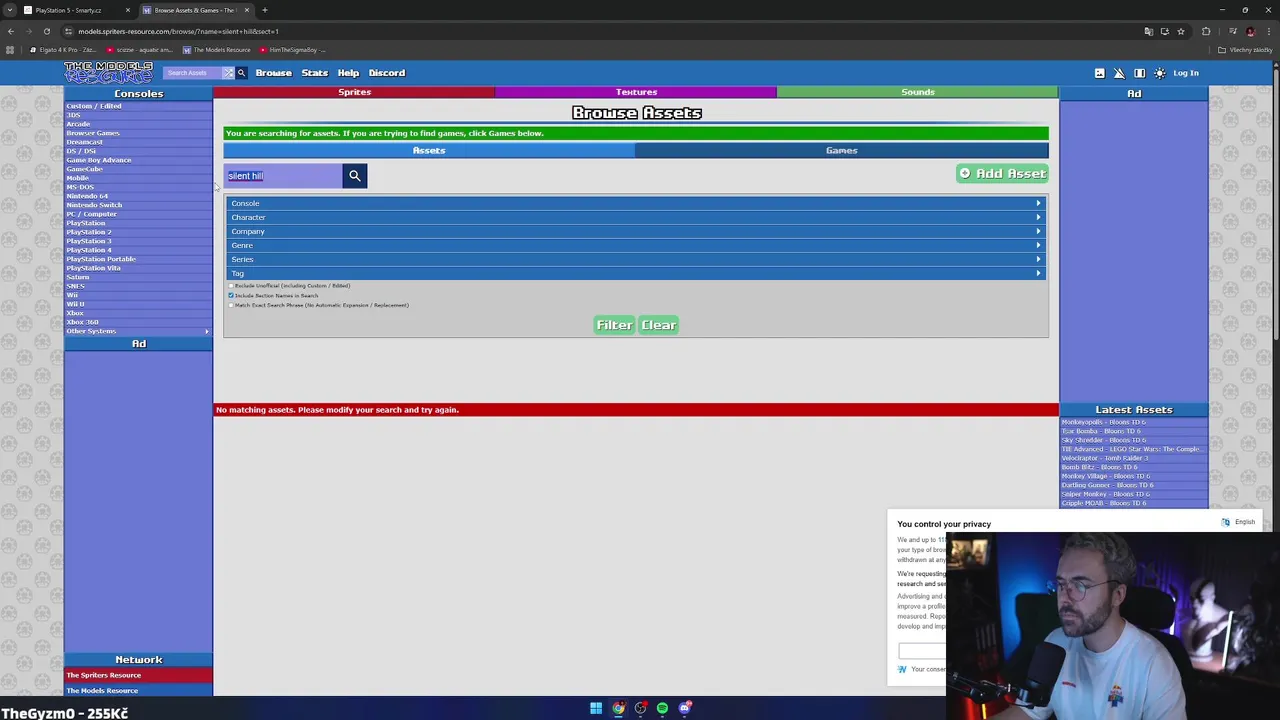Image resolution: width=1280 pixels, height=720 pixels.
Task: Click the Windows Start button in taskbar
Action: [x=596, y=708]
